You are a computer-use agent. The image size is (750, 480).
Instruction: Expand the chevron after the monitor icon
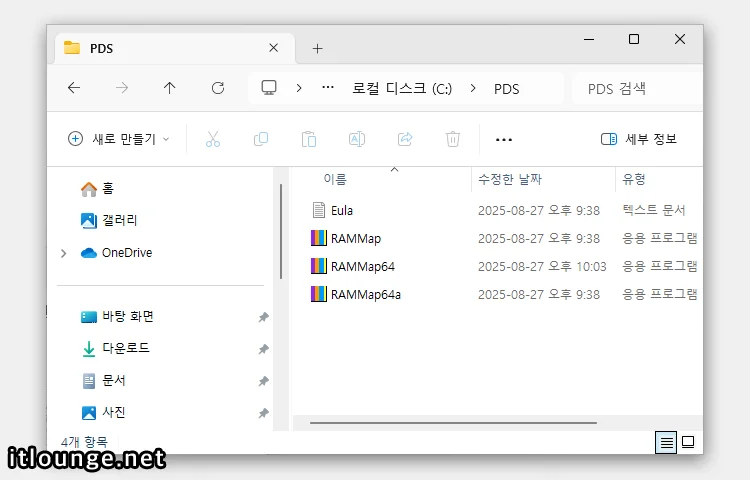299,88
